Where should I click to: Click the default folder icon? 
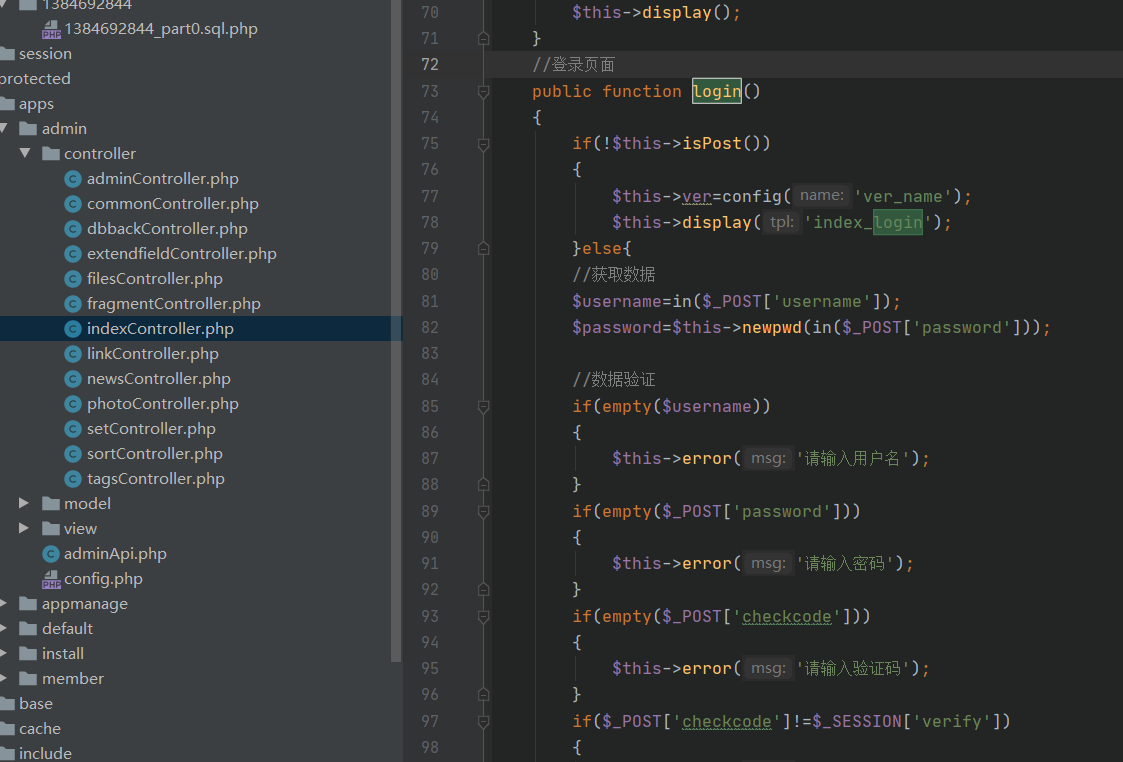[28, 629]
